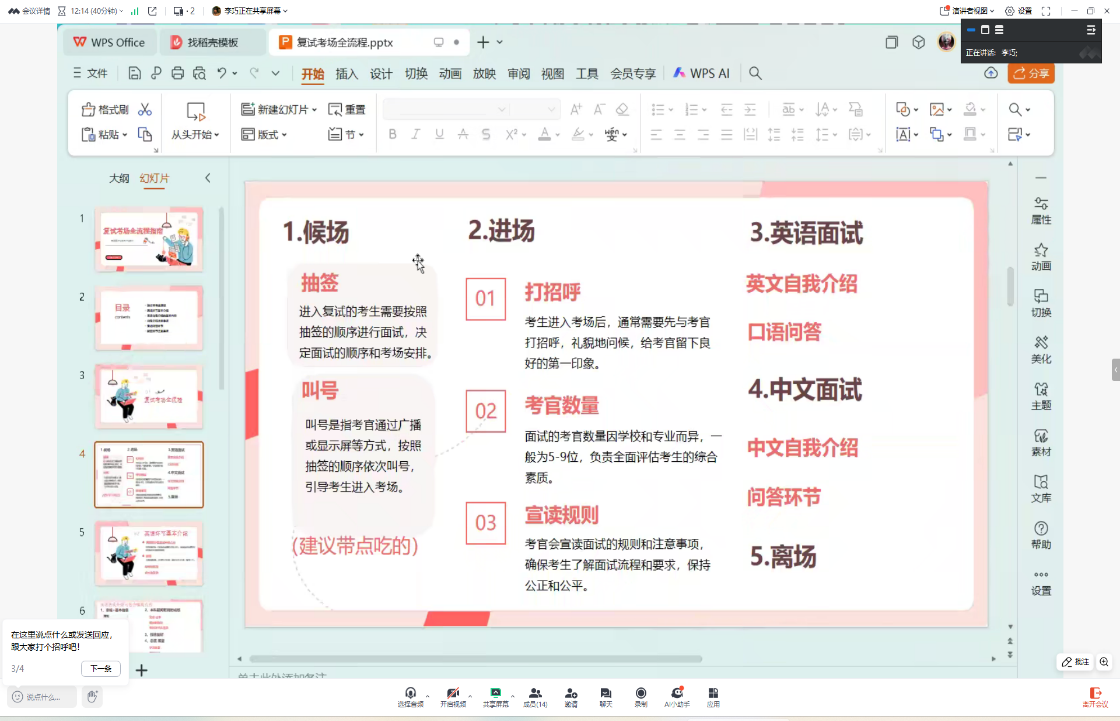Click the Save icon in quick access bar

coord(134,73)
